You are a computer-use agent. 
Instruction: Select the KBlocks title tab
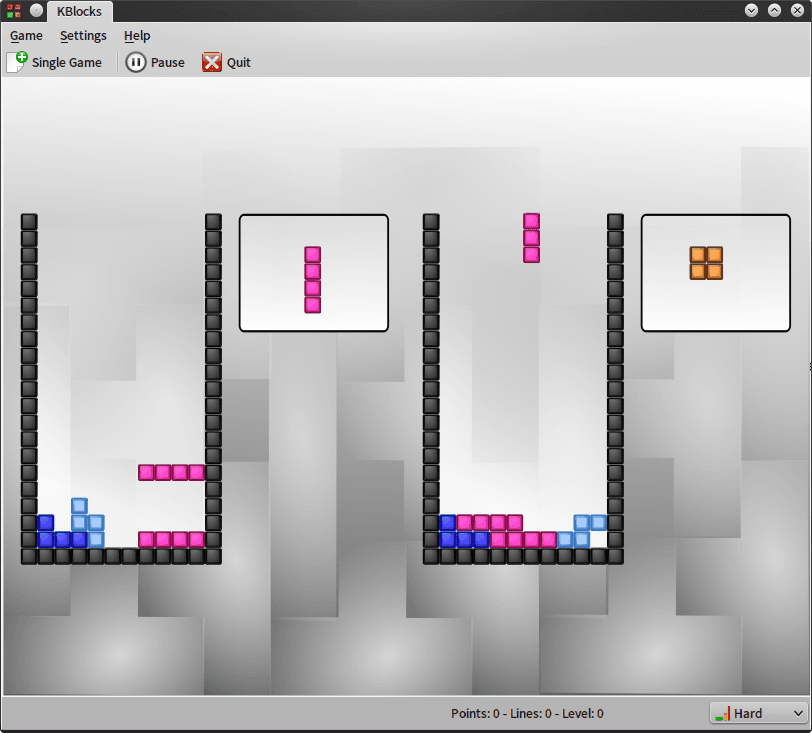coord(80,11)
